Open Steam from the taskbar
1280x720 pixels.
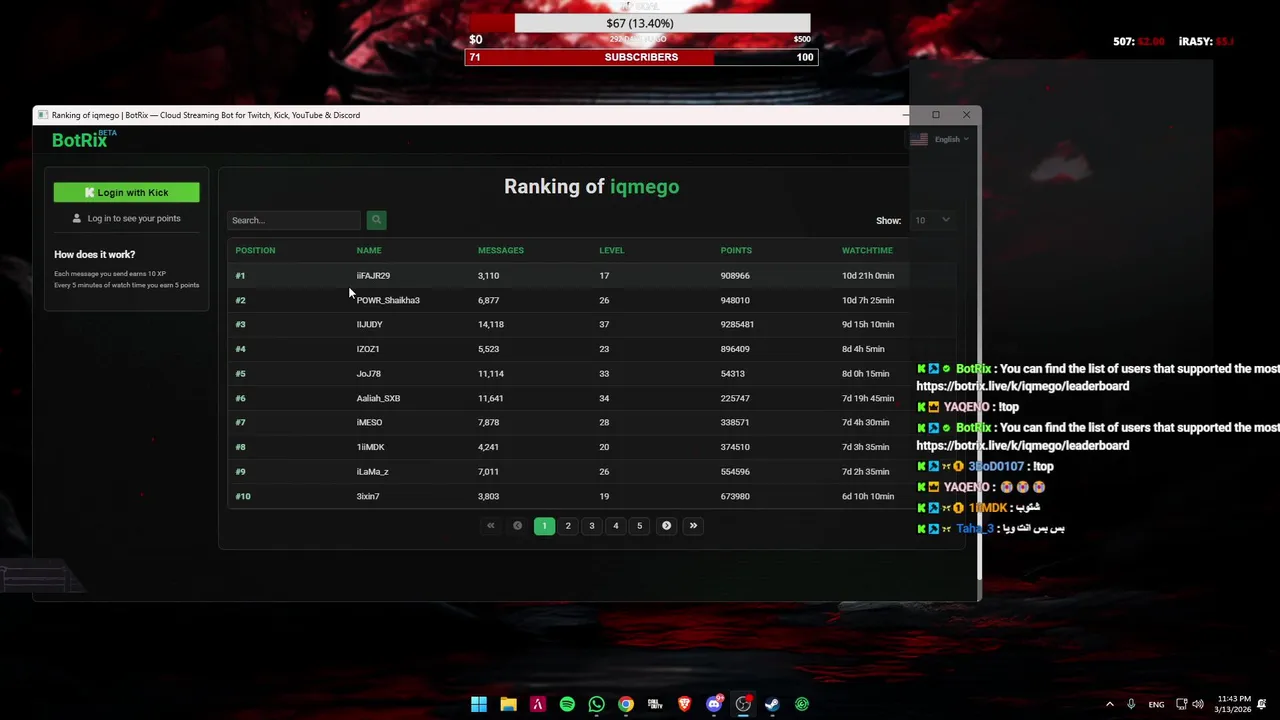coord(772,704)
